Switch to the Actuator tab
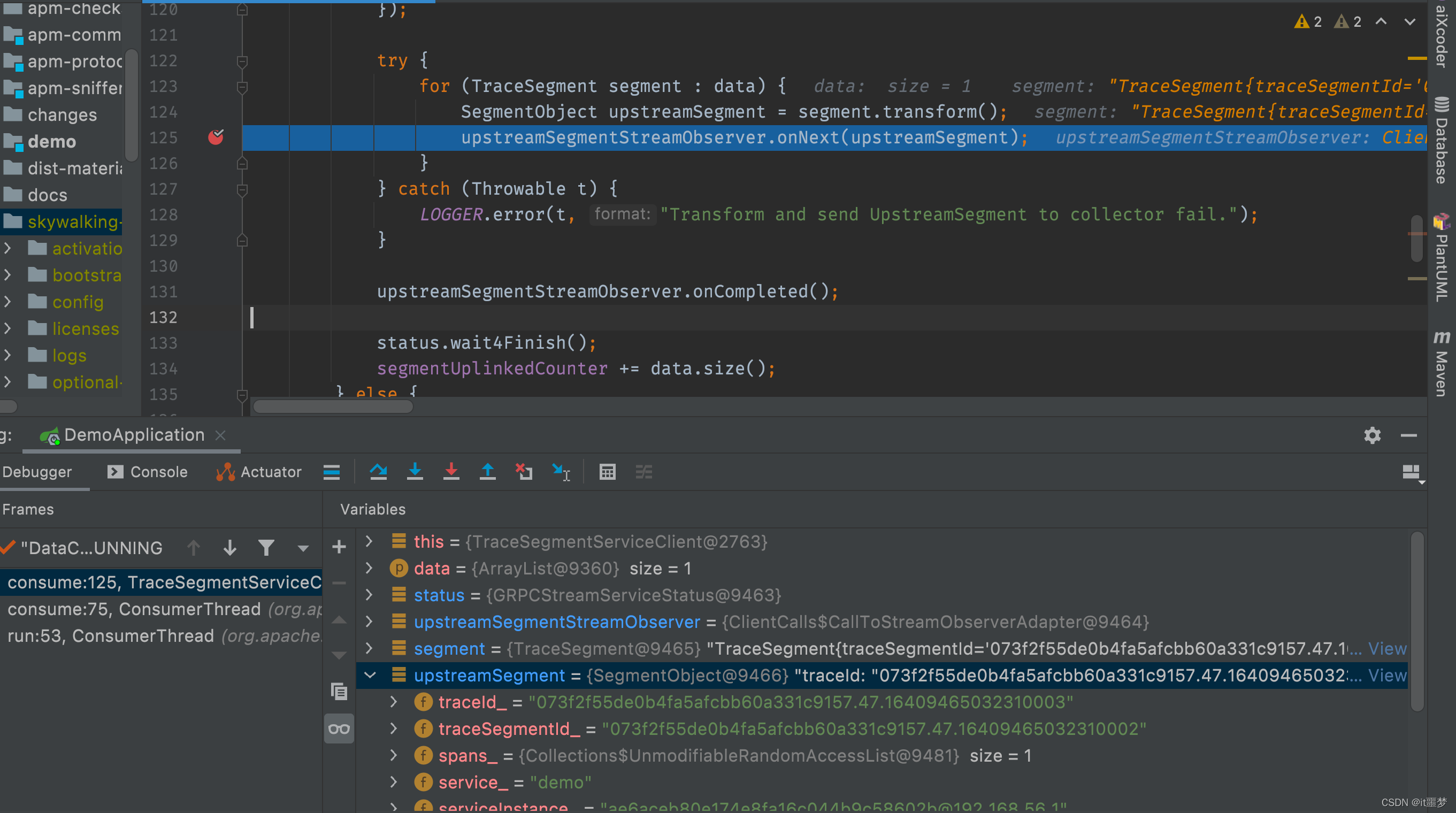This screenshot has width=1456, height=813. click(x=259, y=472)
